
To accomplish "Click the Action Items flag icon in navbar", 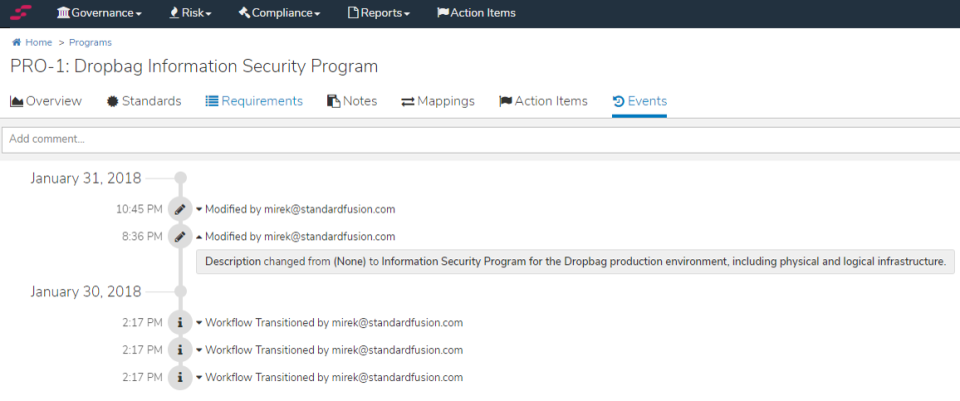I will 443,13.
